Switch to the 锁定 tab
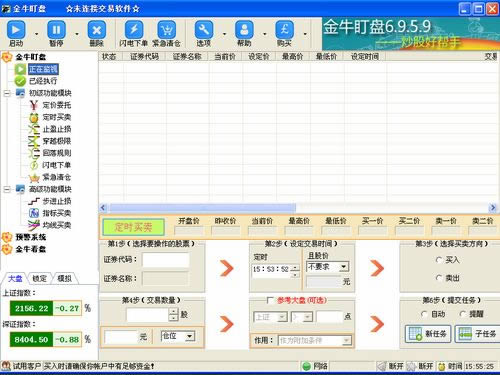Image resolution: width=500 pixels, height=375 pixels. 39,278
